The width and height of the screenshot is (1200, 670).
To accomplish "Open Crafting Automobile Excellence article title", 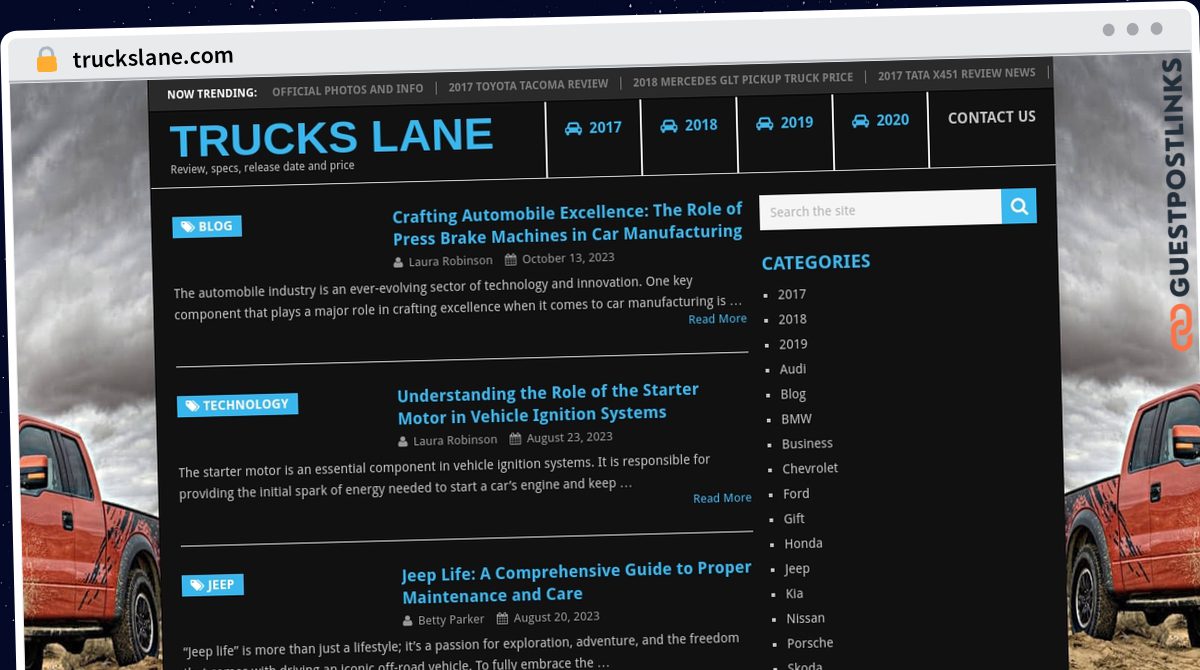I will pyautogui.click(x=567, y=223).
